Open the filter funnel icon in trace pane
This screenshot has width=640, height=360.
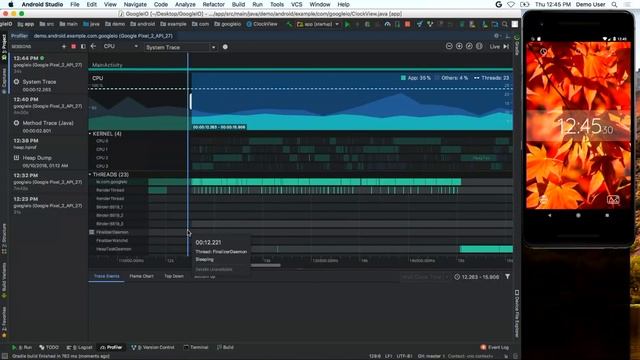point(507,276)
